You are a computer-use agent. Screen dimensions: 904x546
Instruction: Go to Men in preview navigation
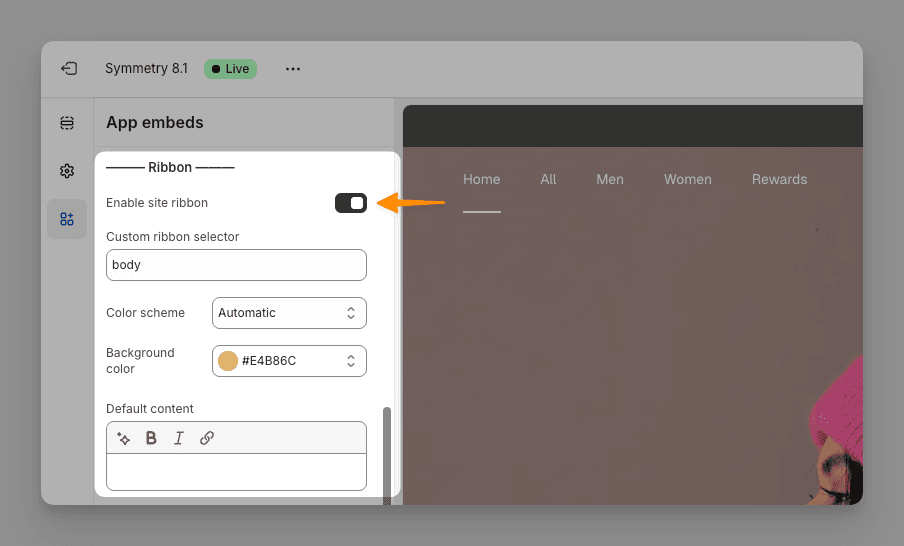click(609, 180)
